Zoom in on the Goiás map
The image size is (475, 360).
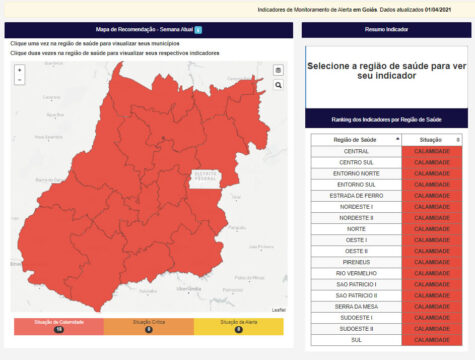pyautogui.click(x=19, y=70)
